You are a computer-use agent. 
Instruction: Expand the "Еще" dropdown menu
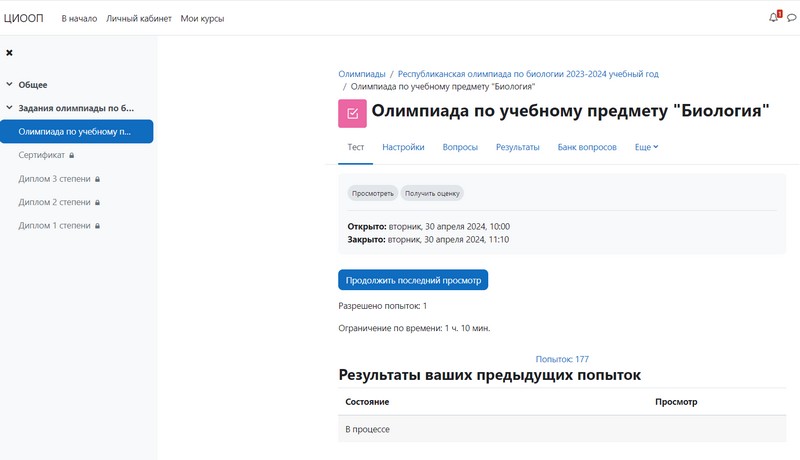646,147
